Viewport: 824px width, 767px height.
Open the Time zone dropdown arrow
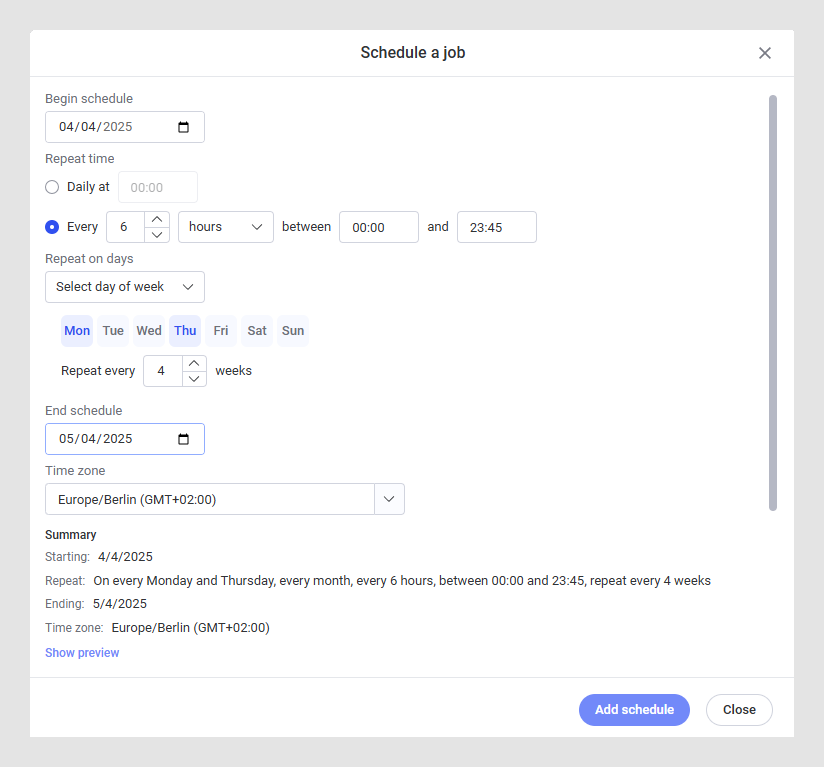(x=389, y=499)
